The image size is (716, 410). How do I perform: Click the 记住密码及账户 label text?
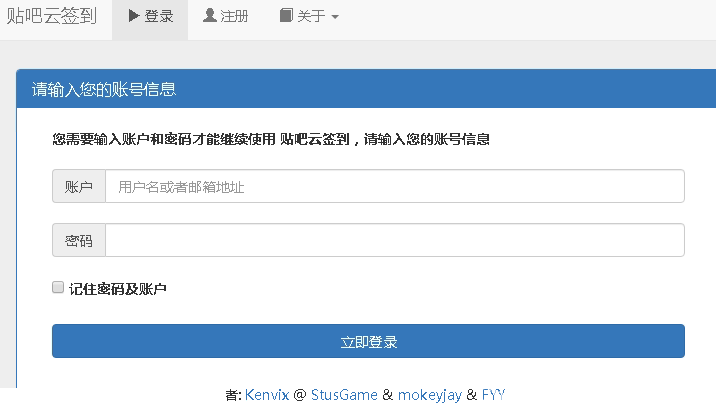click(x=117, y=289)
